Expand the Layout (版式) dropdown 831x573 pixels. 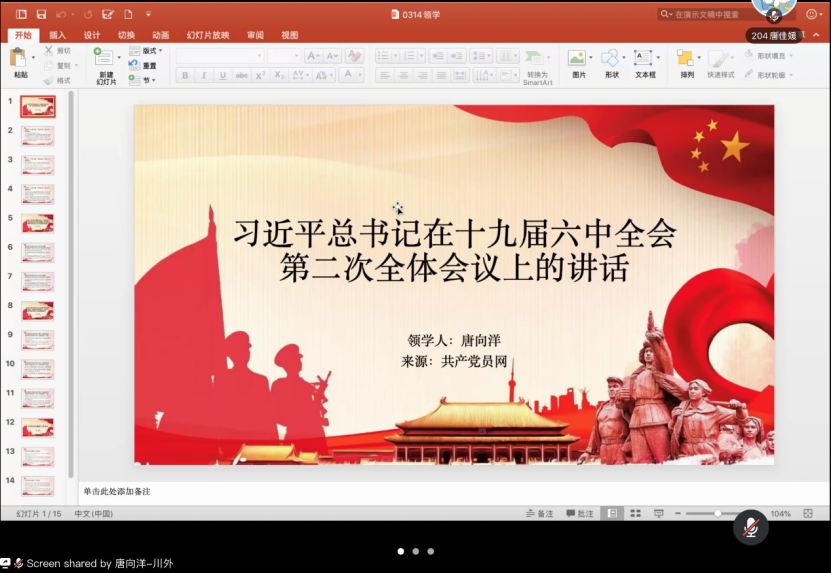point(145,51)
